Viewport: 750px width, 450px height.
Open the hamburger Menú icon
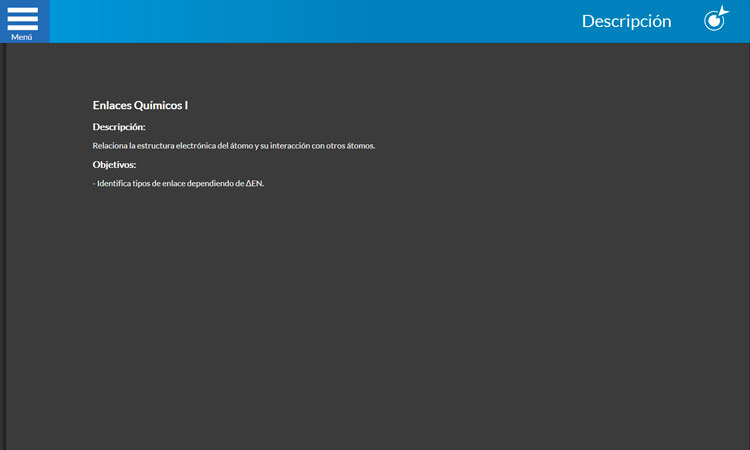tap(22, 17)
